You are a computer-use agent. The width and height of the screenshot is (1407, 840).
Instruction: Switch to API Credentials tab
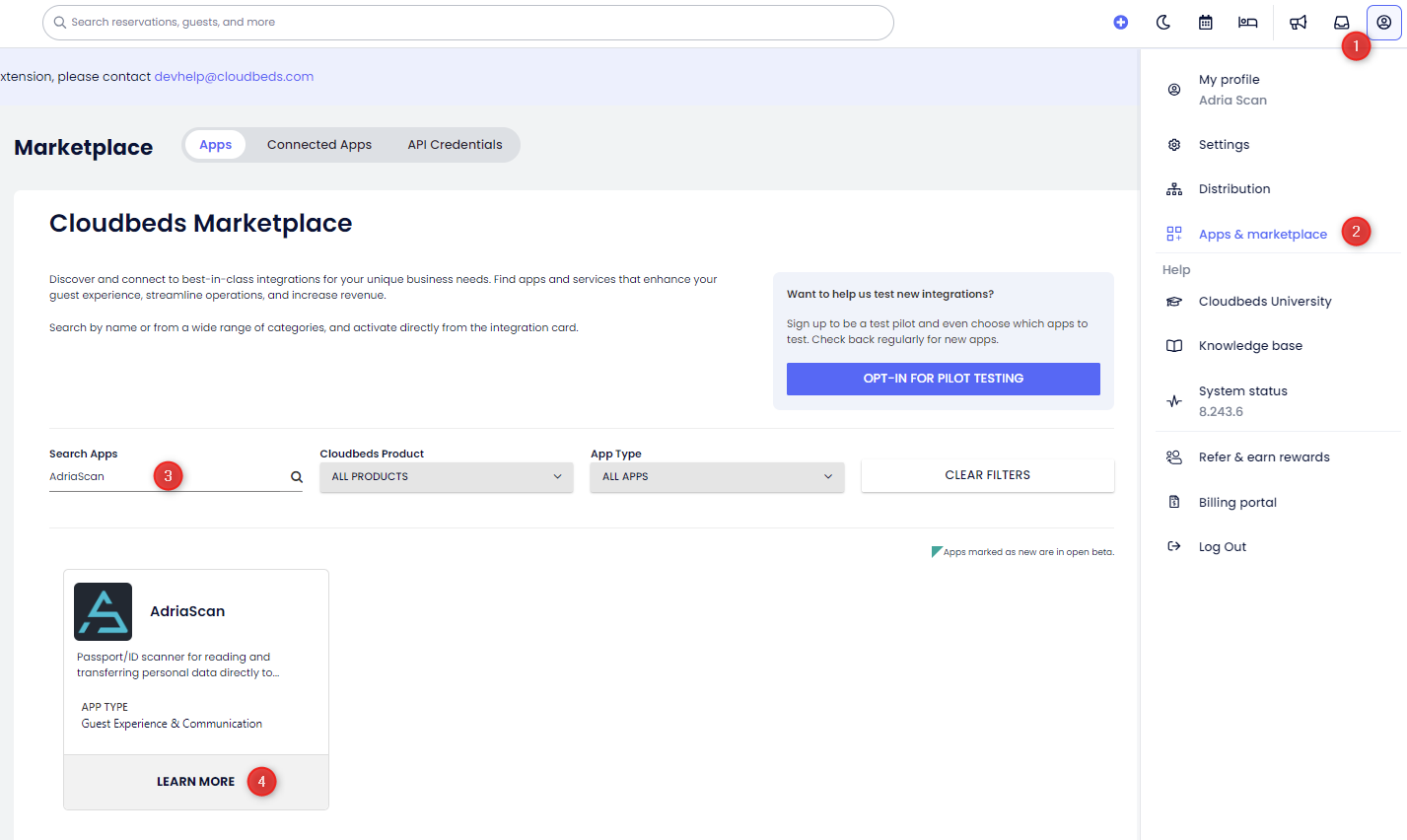455,145
